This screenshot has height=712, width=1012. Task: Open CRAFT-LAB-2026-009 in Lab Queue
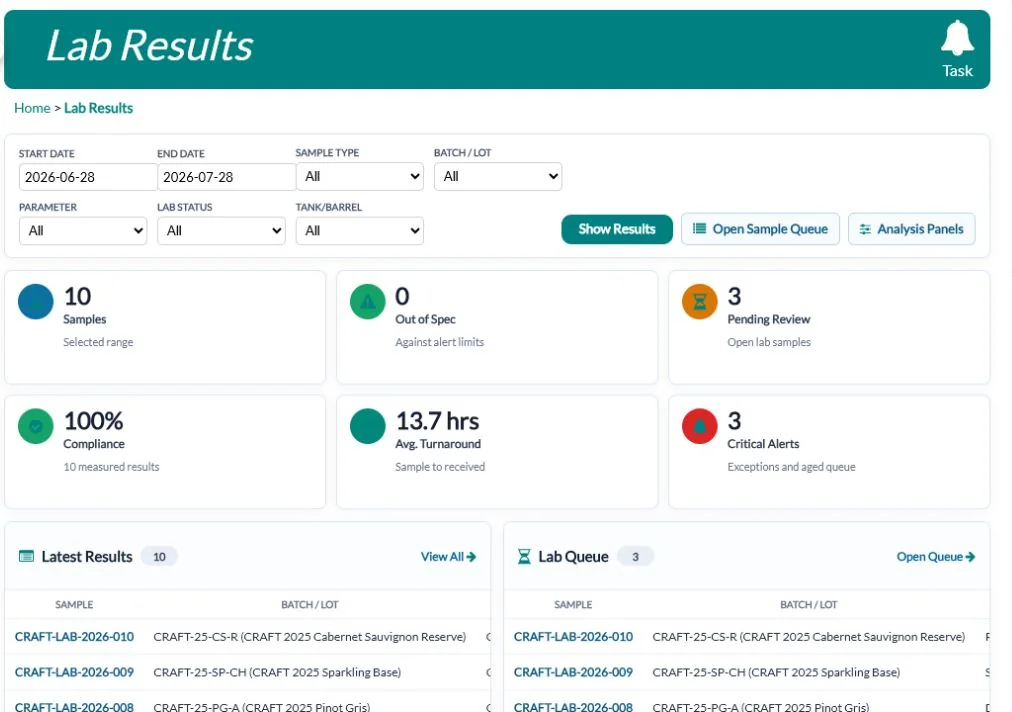pos(573,672)
